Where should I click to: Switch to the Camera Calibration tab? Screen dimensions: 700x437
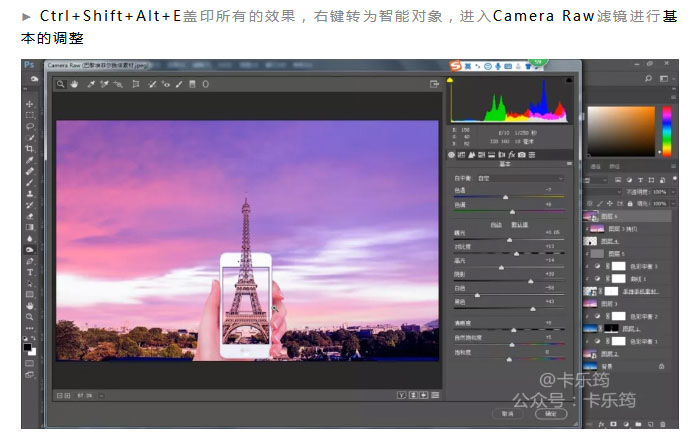coord(521,155)
